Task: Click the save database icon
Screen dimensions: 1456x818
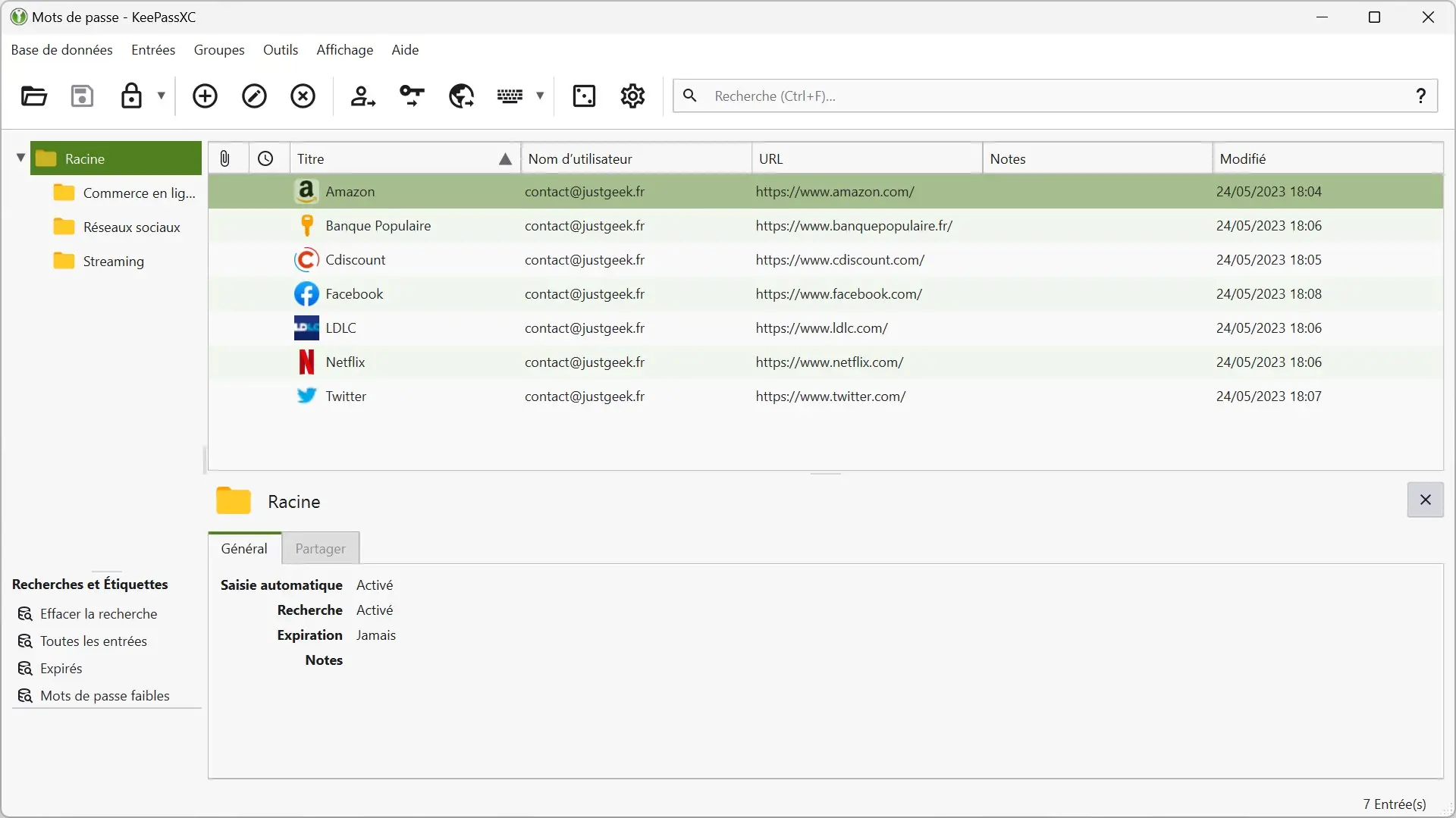Action: [x=82, y=96]
